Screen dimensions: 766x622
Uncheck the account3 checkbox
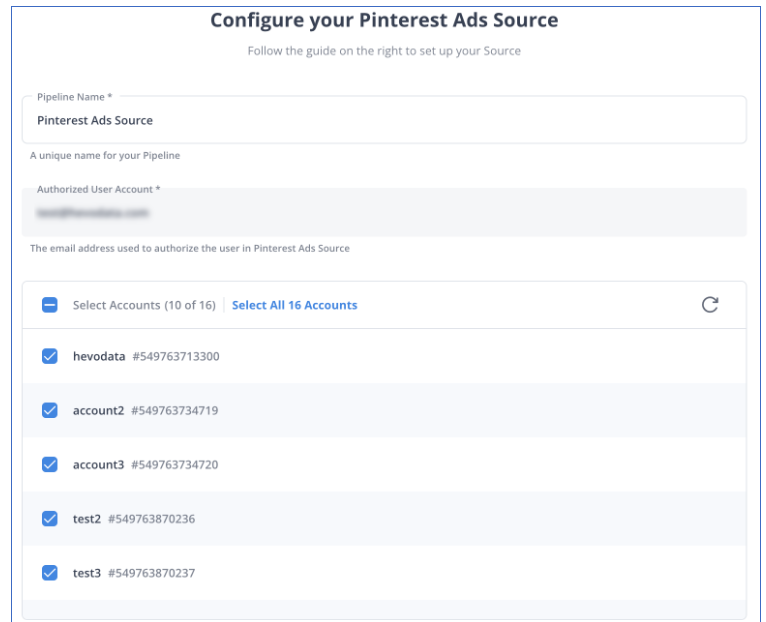click(49, 465)
